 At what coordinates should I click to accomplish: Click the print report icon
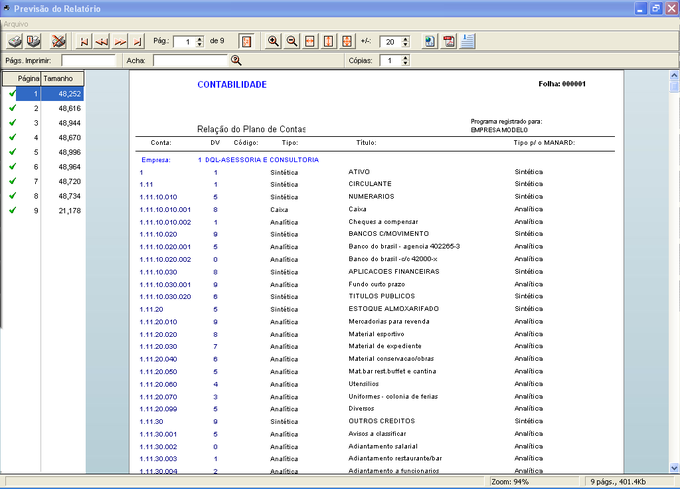coord(15,41)
